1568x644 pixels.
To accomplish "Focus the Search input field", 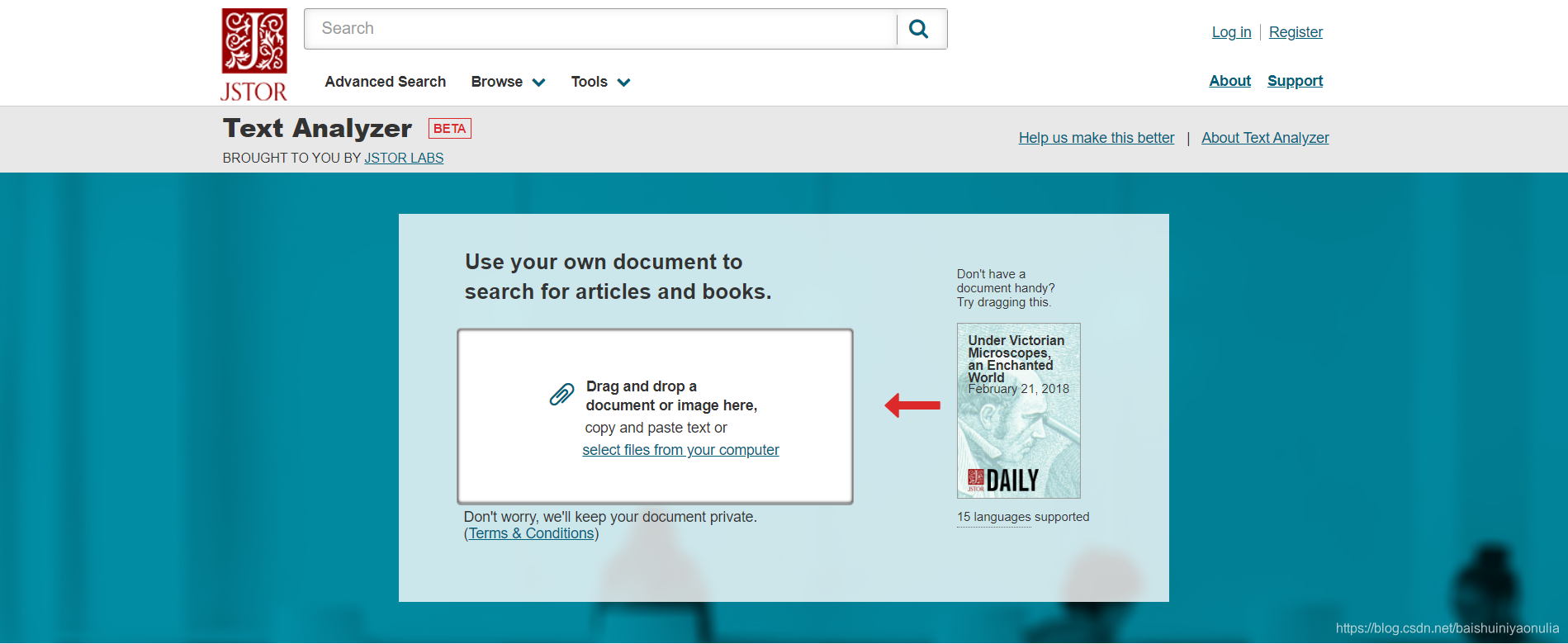I will [600, 29].
